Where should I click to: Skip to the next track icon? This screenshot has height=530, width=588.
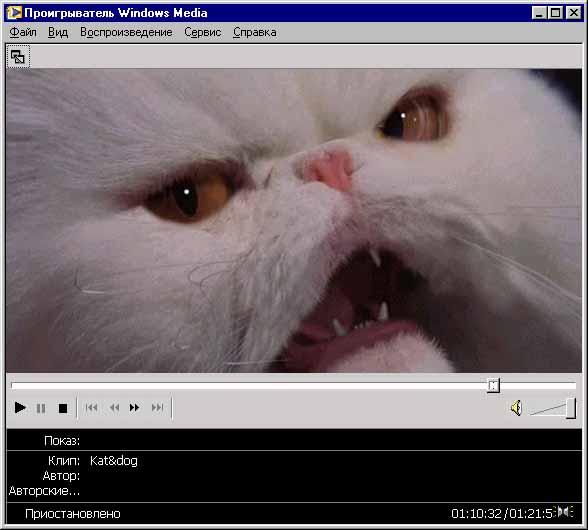[x=158, y=407]
